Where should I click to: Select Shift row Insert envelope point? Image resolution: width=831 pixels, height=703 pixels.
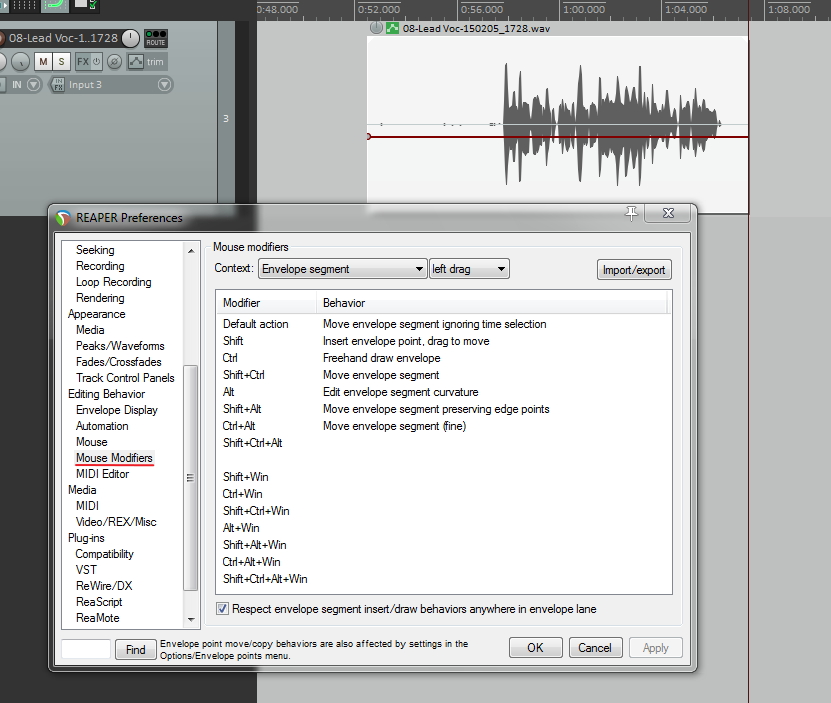point(443,341)
